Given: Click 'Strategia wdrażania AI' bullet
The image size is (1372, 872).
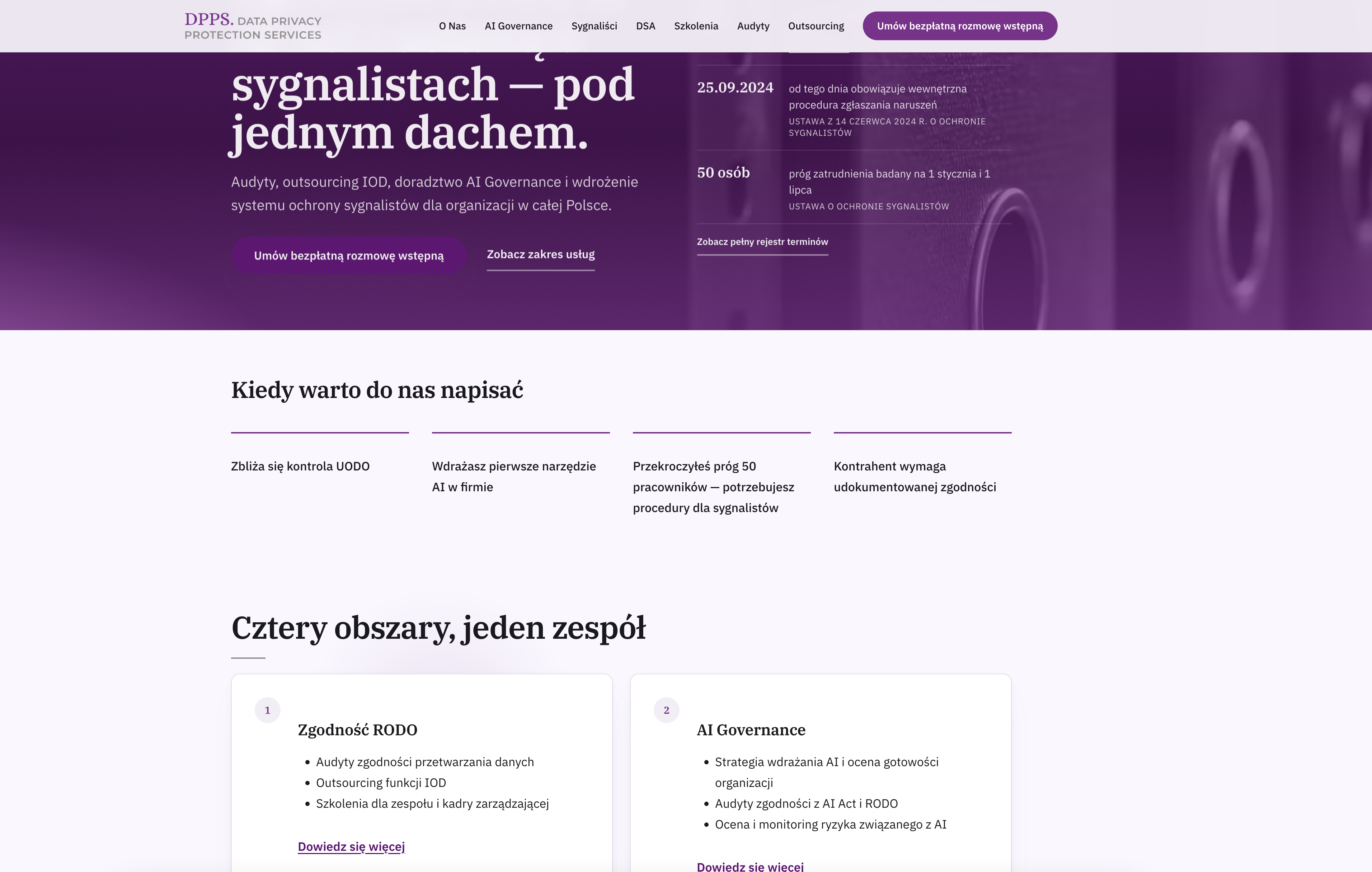Looking at the screenshot, I should pyautogui.click(x=826, y=772).
